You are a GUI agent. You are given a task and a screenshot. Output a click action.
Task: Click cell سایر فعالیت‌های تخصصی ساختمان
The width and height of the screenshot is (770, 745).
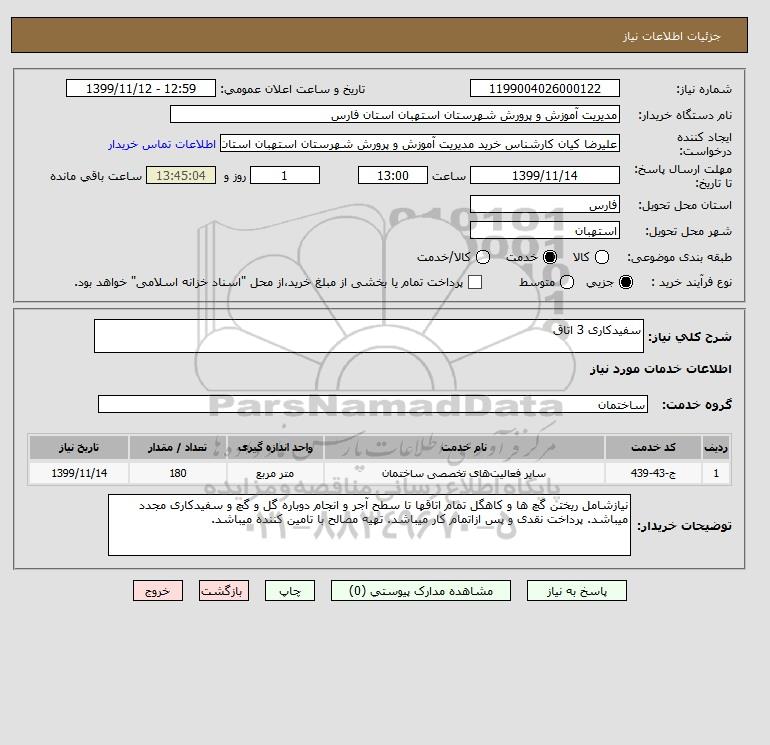tap(464, 473)
